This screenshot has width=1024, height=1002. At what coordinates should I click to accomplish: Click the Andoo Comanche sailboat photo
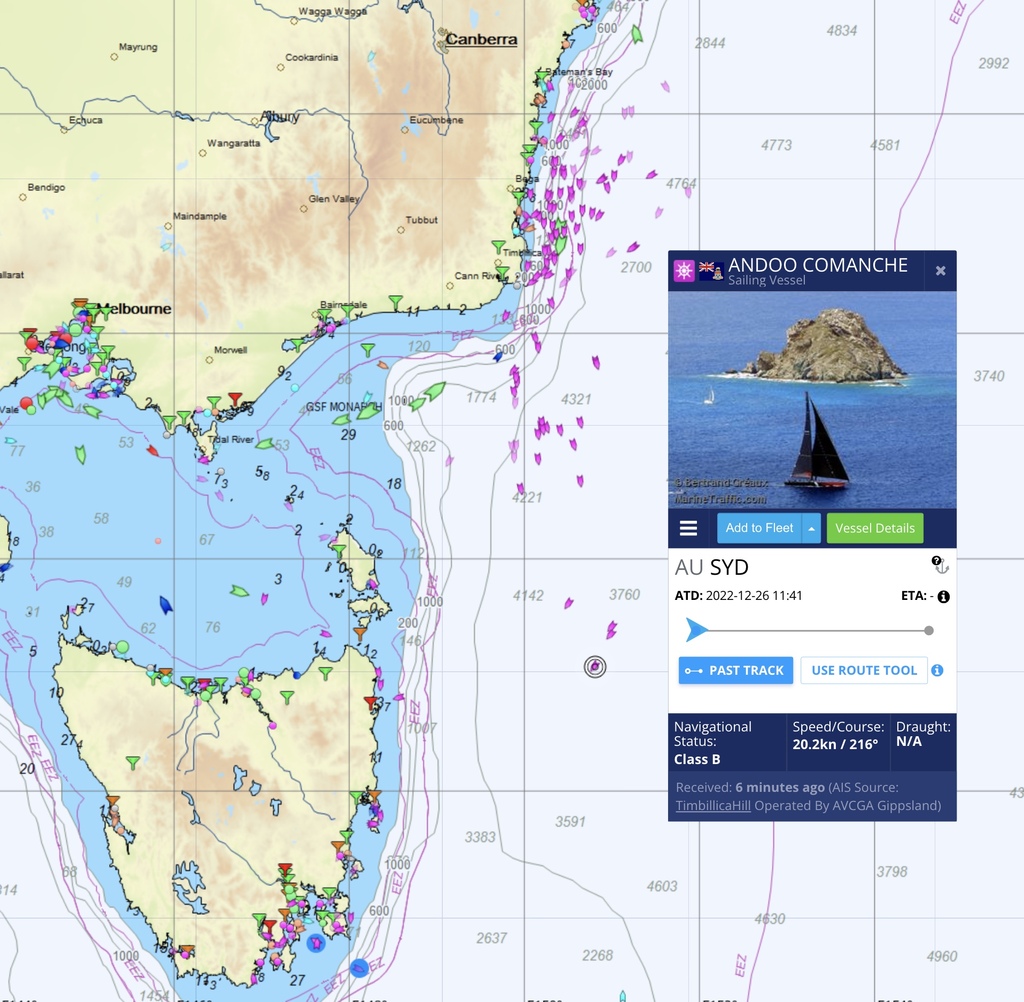click(x=812, y=400)
